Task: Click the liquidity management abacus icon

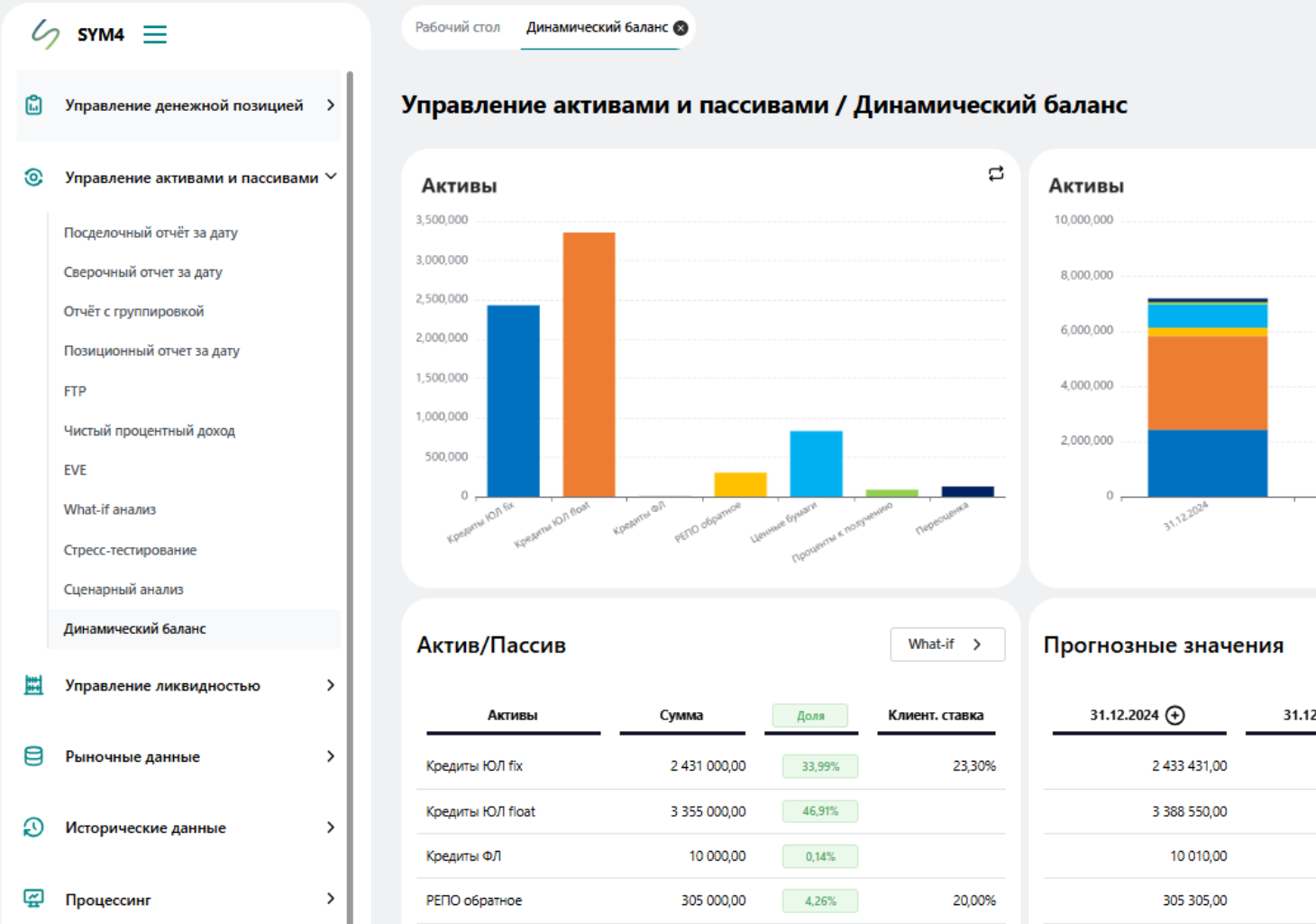Action: [x=33, y=685]
